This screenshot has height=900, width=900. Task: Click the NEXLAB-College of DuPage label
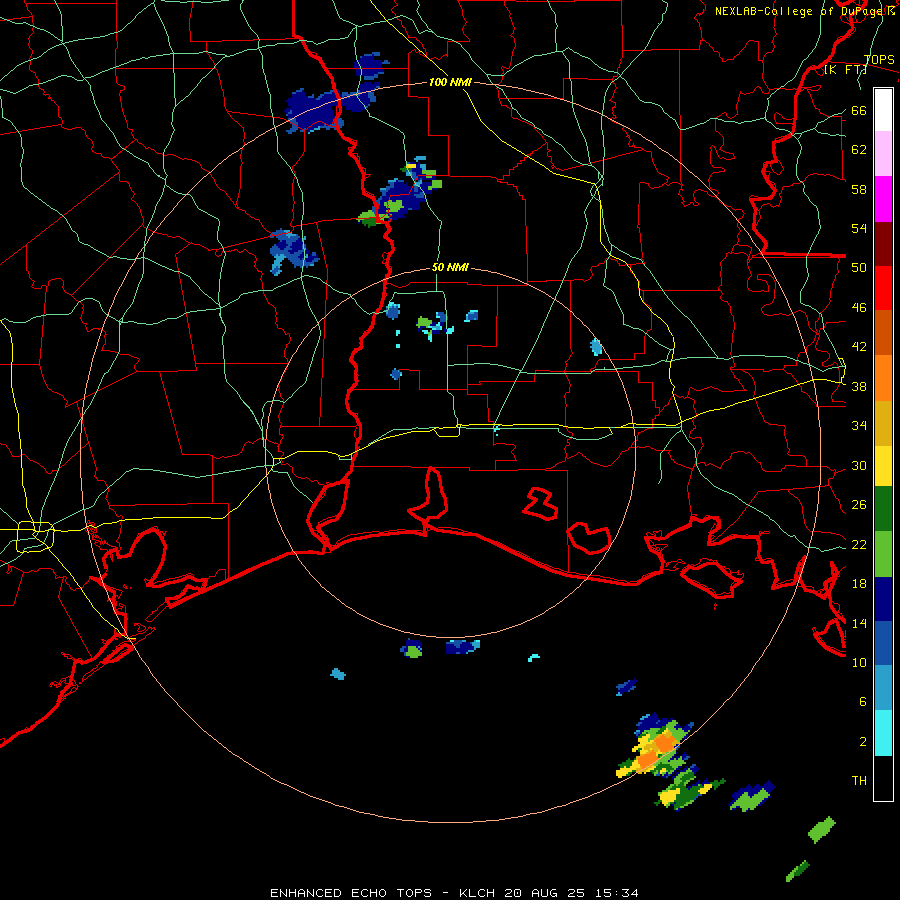click(x=805, y=11)
